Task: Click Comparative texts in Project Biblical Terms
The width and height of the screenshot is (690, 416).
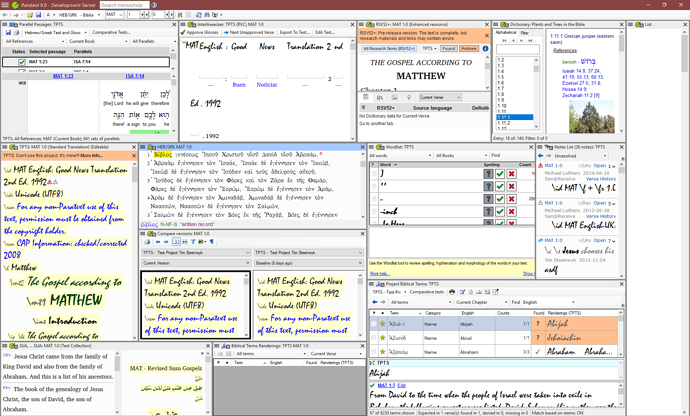Action: tap(427, 292)
